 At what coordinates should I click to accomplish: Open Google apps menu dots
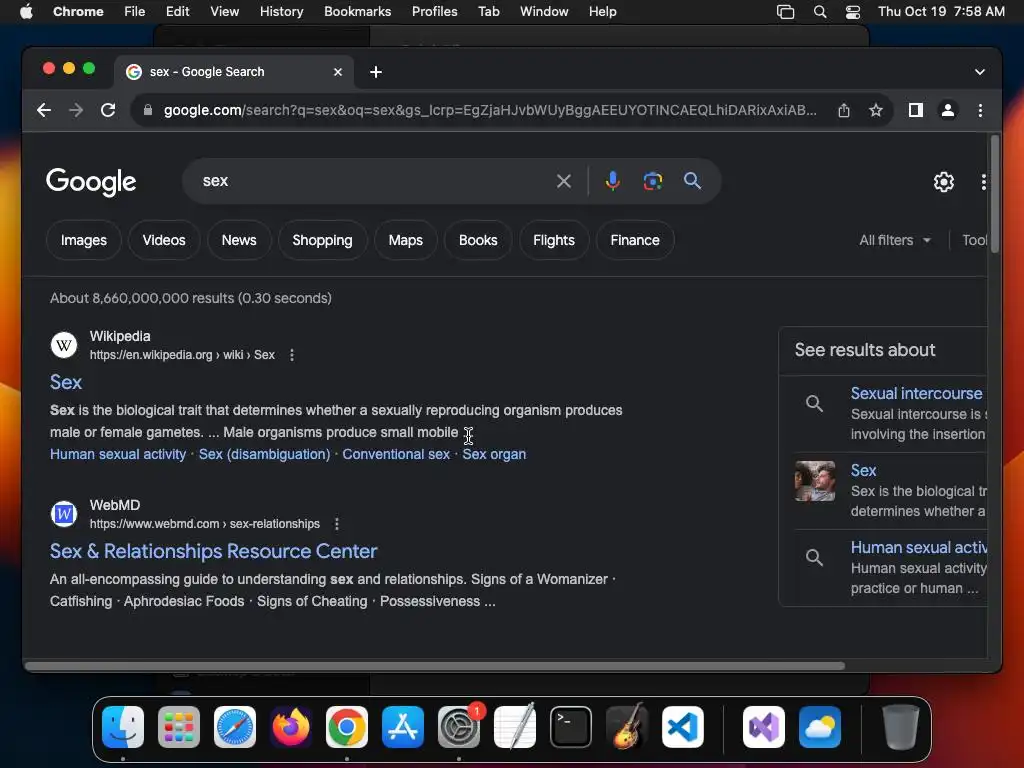[x=984, y=182]
